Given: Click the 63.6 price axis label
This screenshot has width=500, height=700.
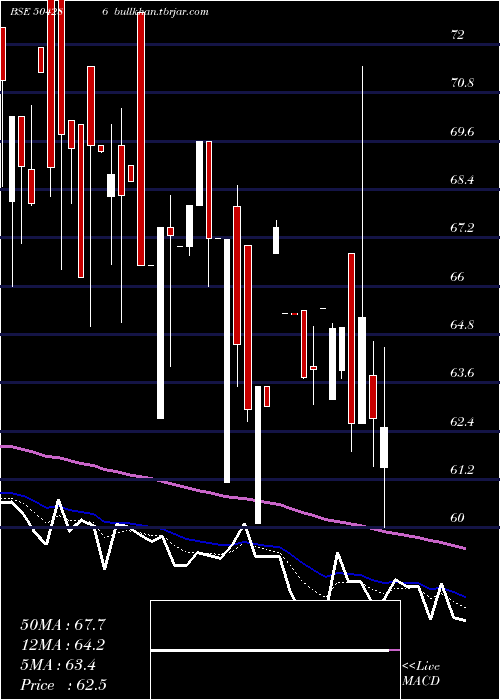Looking at the screenshot, I should coord(462,373).
